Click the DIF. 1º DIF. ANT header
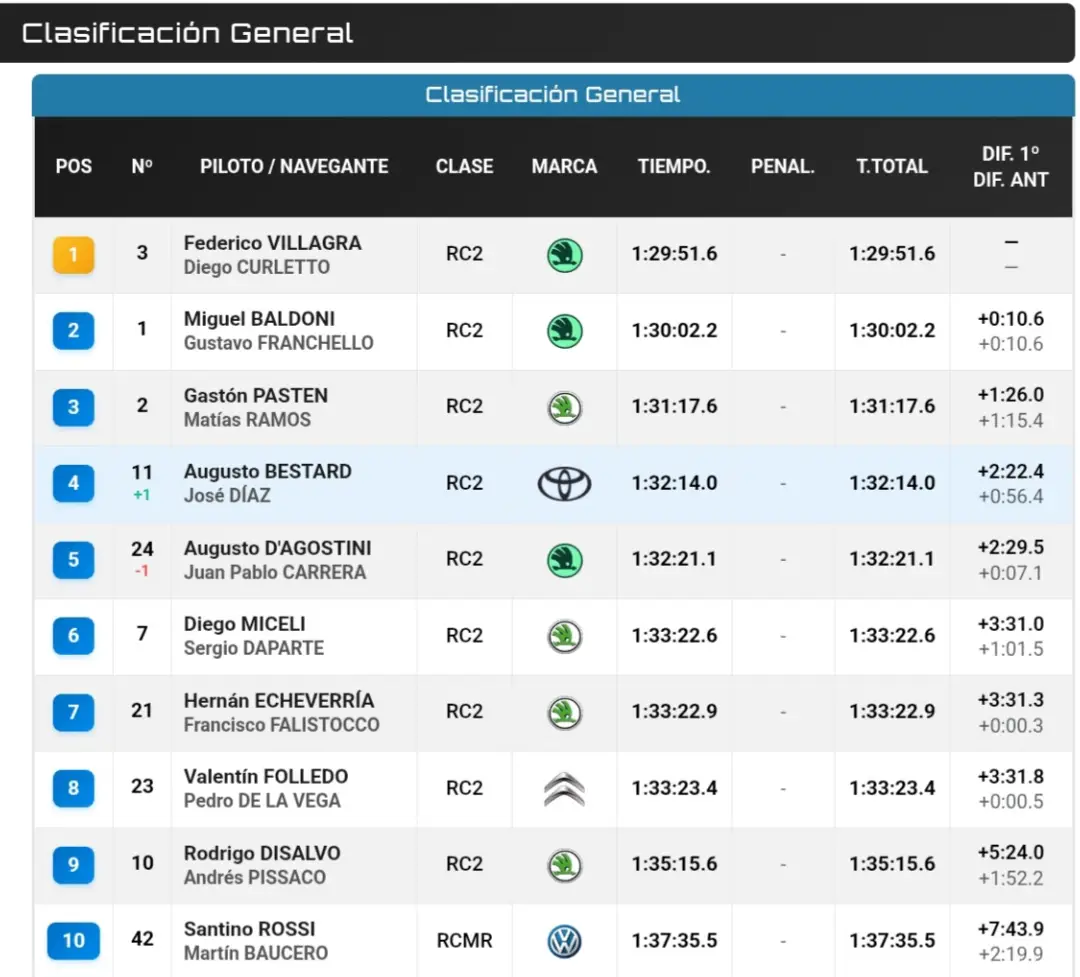Image resolution: width=1080 pixels, height=977 pixels. [1010, 166]
